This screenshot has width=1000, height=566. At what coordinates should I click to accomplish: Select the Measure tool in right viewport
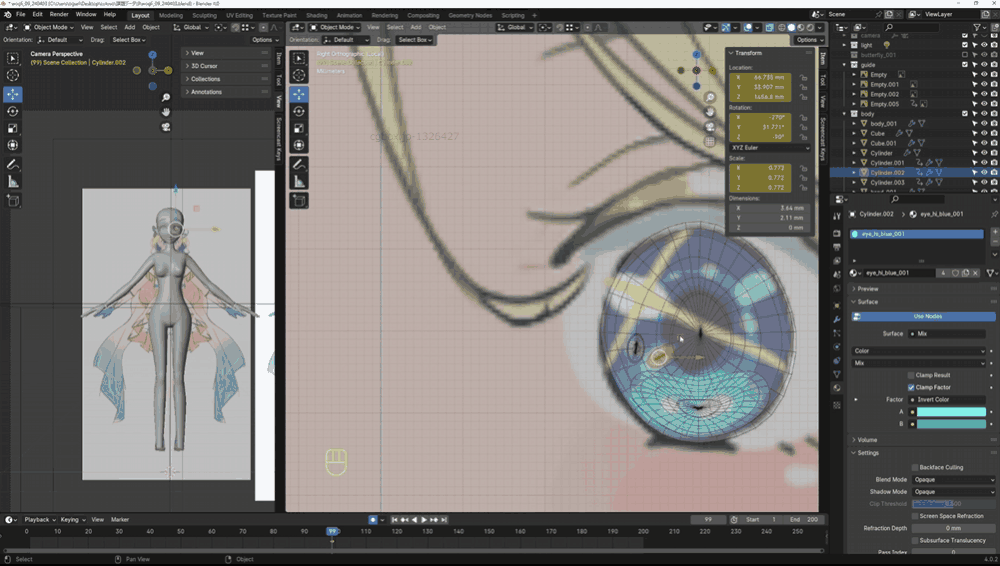[x=299, y=182]
